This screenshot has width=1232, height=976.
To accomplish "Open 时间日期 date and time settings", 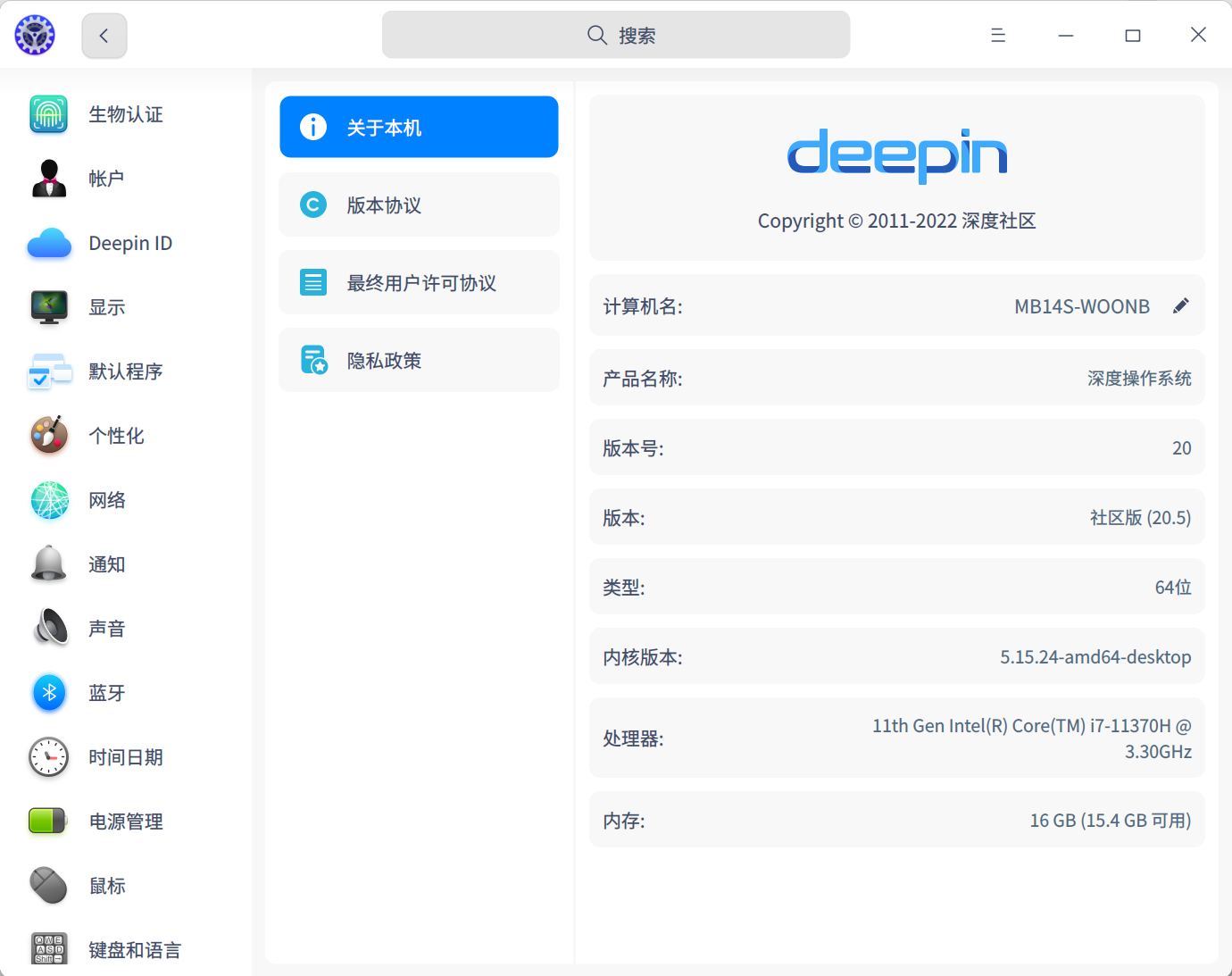I will 125,756.
